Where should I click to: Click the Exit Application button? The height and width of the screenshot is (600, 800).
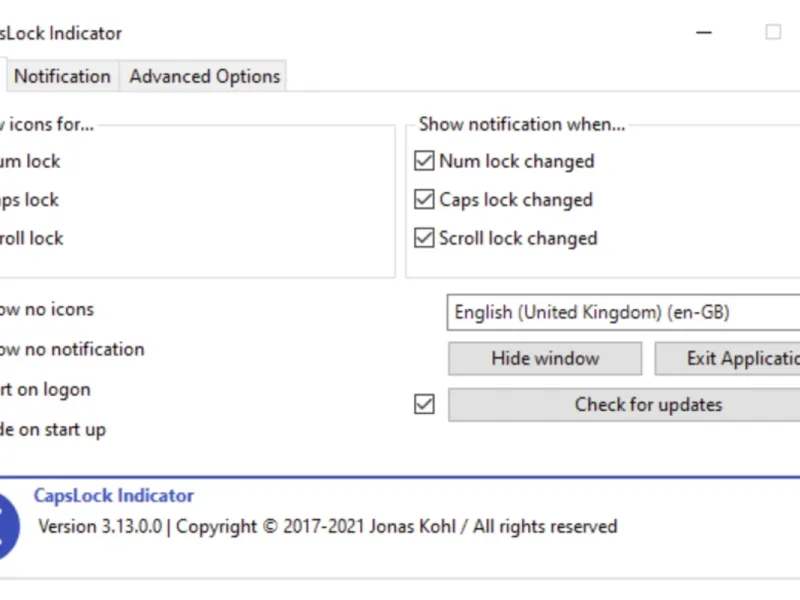coord(728,359)
